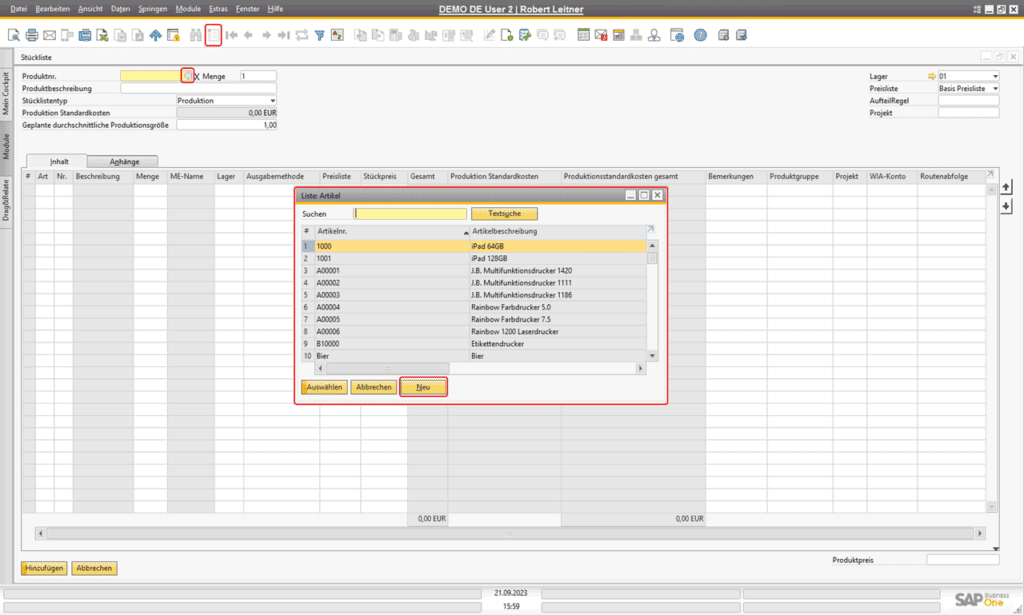Image resolution: width=1024 pixels, height=615 pixels.
Task: Click the lock screen toolbar icon
Action: pyautogui.click(x=173, y=35)
